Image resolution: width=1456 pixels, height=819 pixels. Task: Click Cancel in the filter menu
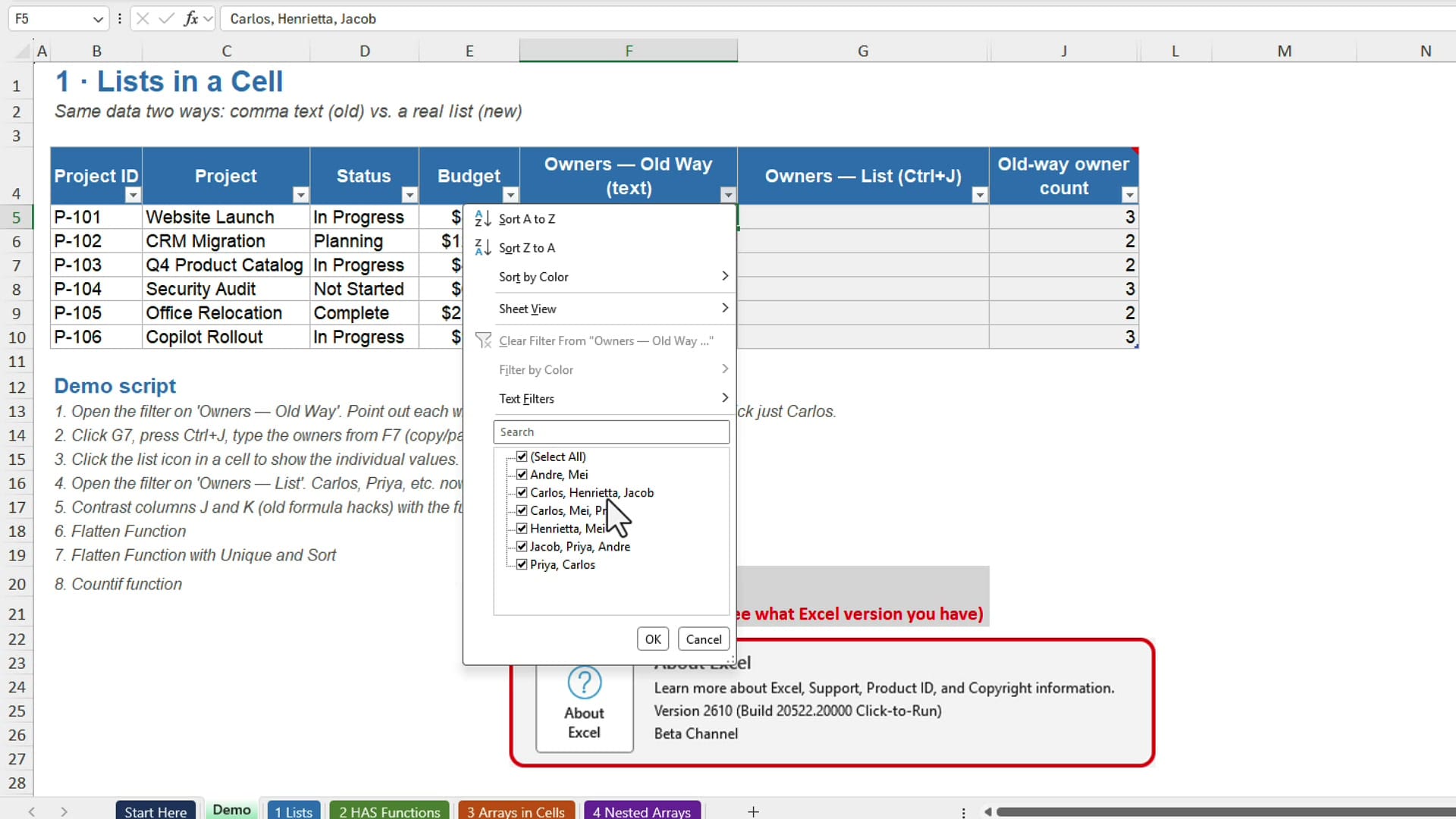pyautogui.click(x=704, y=639)
